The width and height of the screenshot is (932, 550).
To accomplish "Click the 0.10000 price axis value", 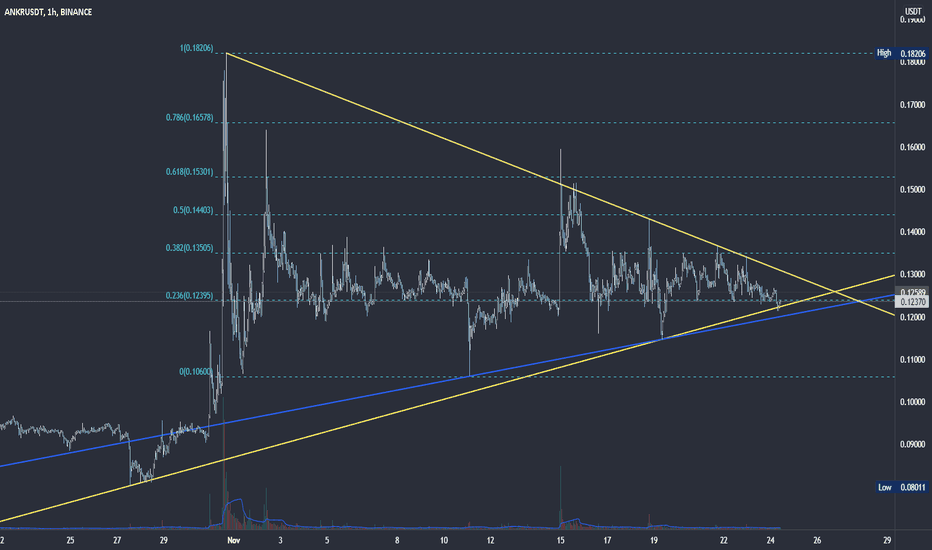I will [912, 402].
